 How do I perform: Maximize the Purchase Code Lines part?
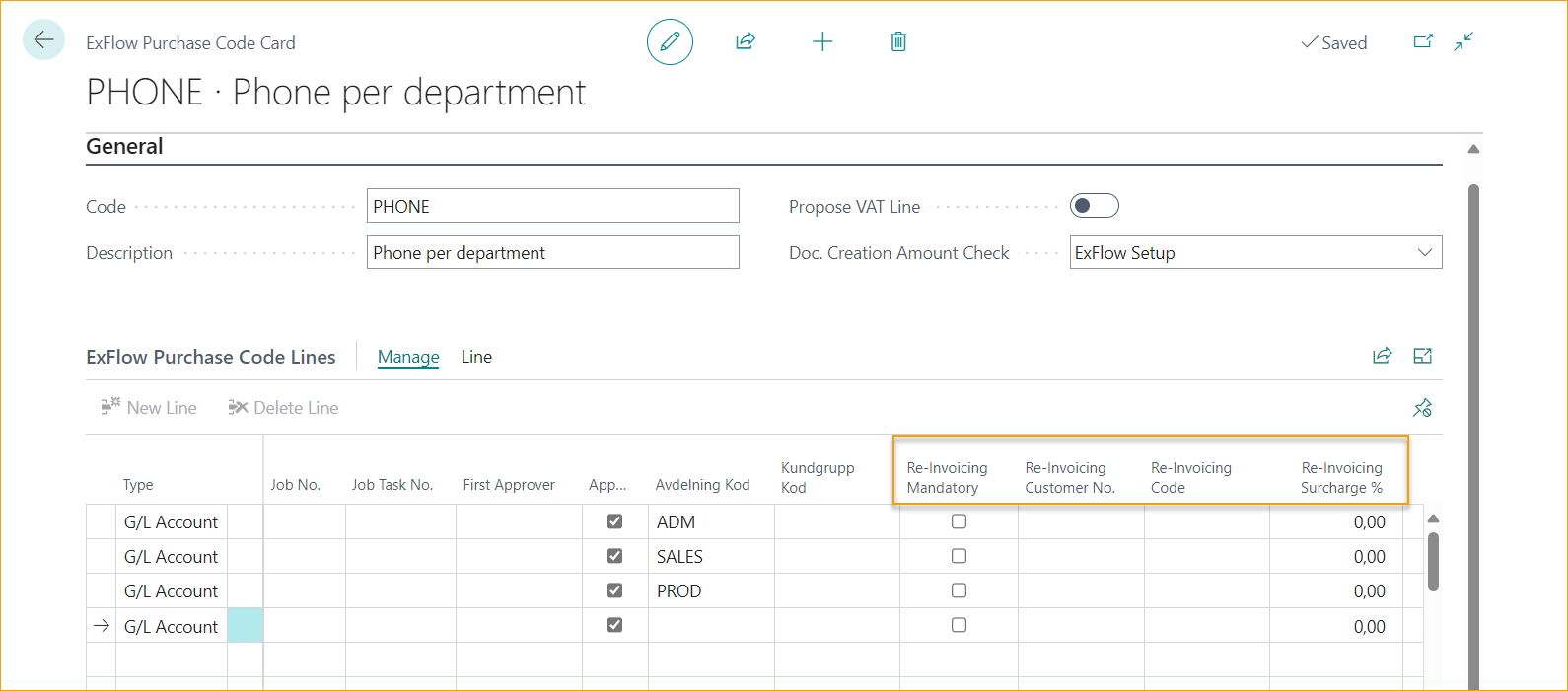click(1422, 356)
